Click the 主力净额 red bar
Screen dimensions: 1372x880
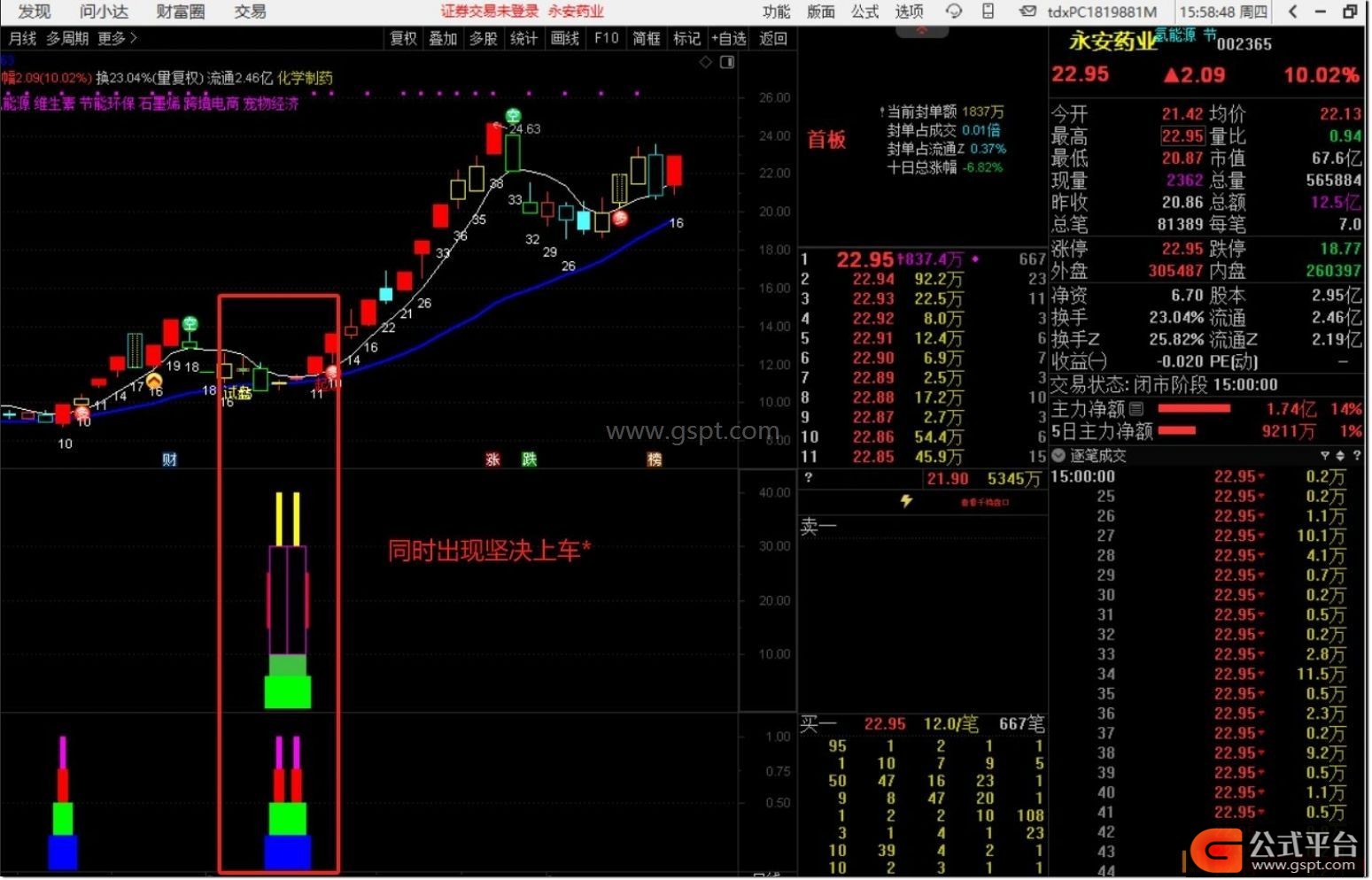pos(1194,408)
